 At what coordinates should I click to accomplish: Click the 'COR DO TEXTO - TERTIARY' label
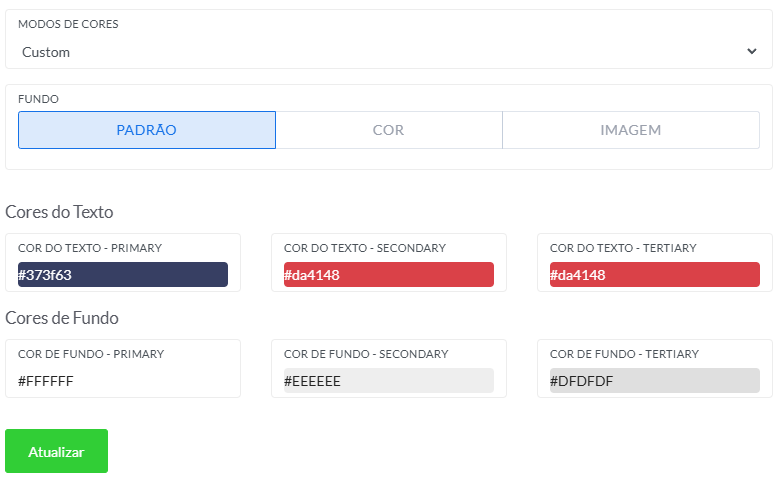point(623,248)
